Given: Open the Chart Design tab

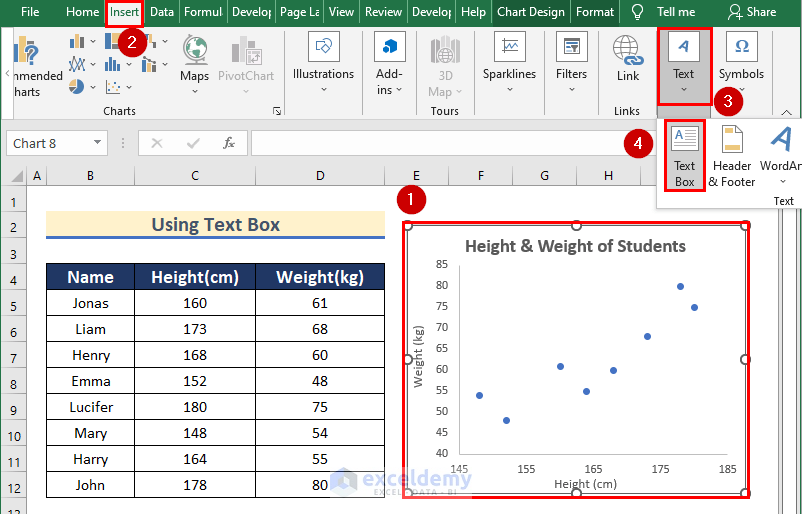Looking at the screenshot, I should (x=530, y=12).
